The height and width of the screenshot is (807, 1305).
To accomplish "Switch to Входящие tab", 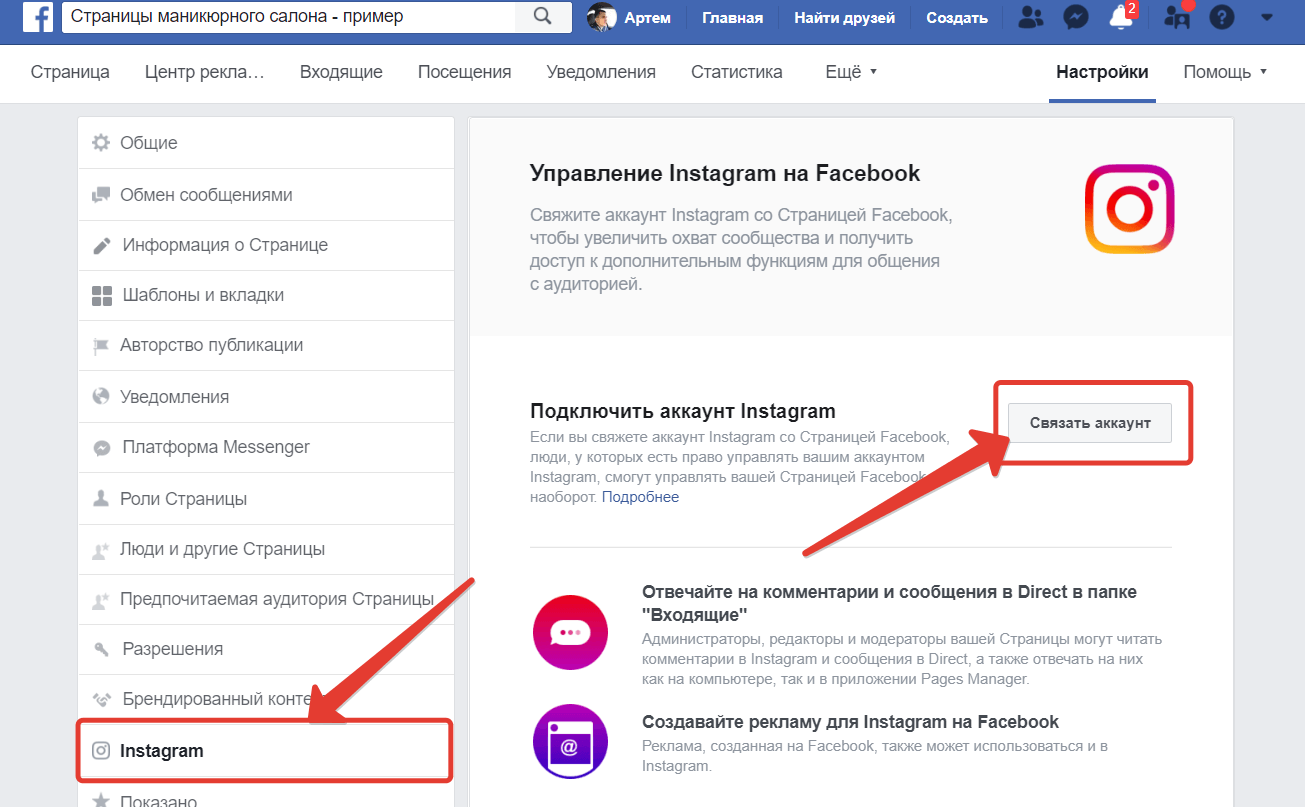I will tap(341, 72).
